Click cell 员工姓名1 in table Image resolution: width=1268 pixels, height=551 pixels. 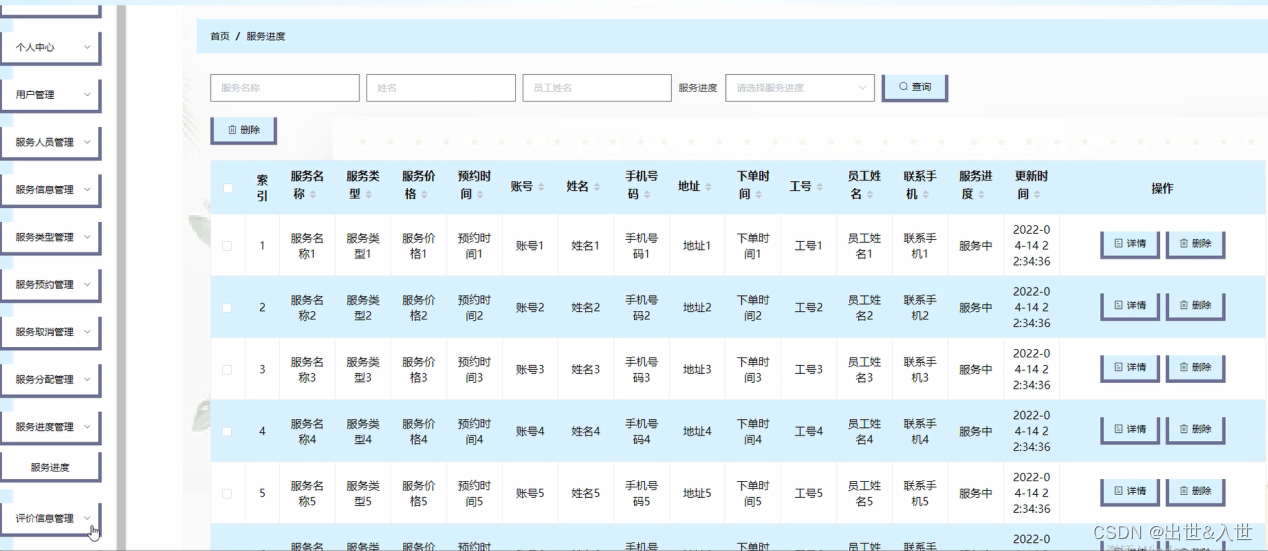click(x=865, y=246)
